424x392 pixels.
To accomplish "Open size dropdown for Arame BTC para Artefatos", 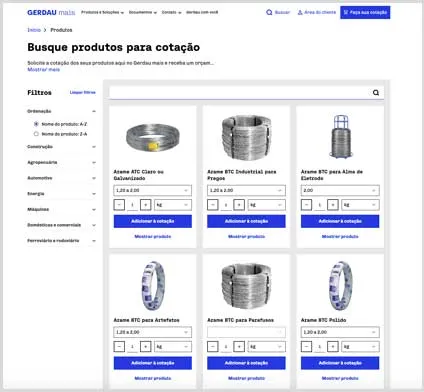I will tap(153, 332).
